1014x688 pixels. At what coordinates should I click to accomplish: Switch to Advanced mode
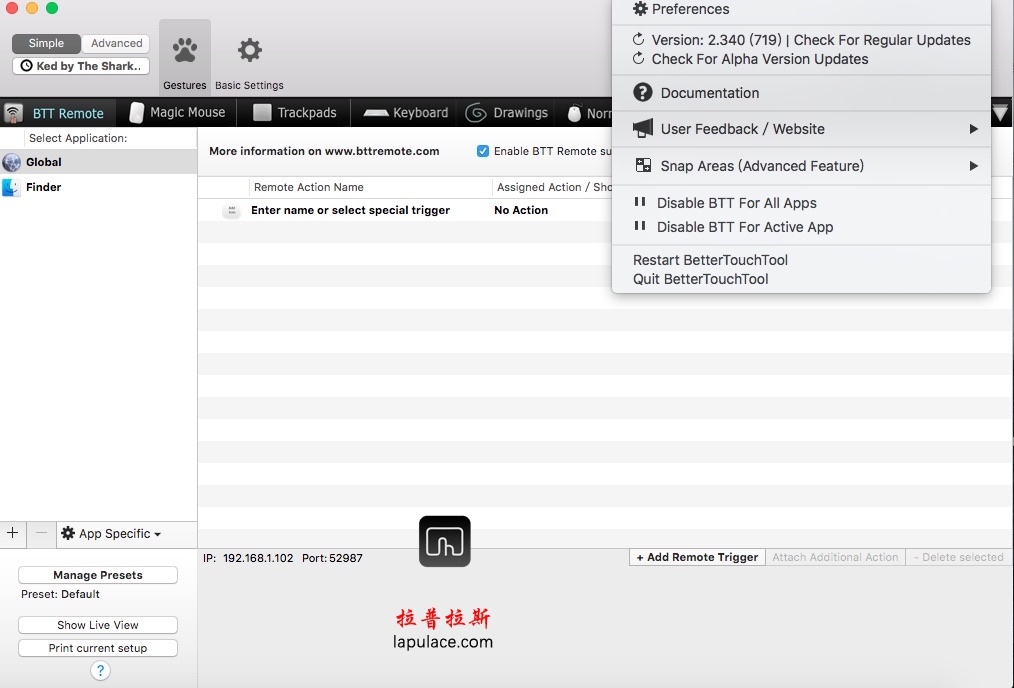pos(116,43)
